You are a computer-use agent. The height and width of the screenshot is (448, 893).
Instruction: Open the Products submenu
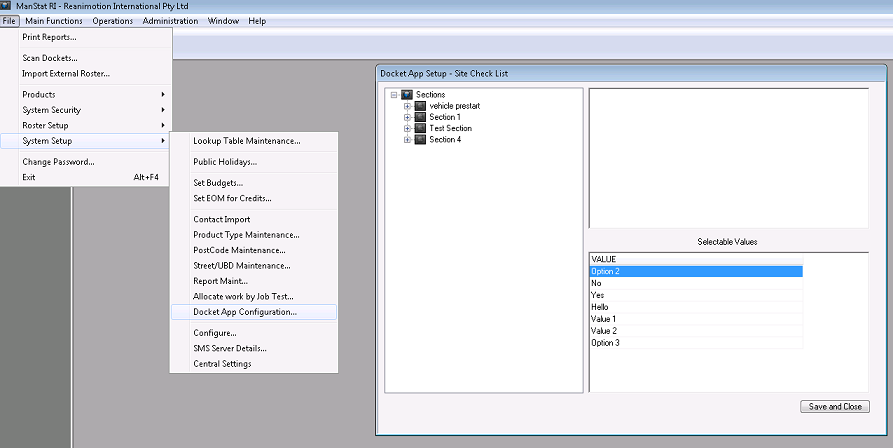(90, 94)
